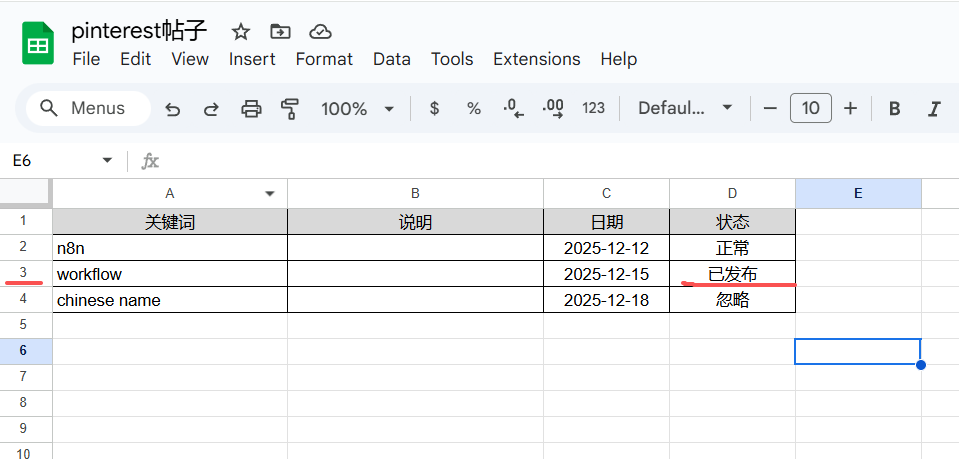Image resolution: width=959 pixels, height=459 pixels.
Task: Open the 100% zoom dropdown
Action: [x=358, y=109]
